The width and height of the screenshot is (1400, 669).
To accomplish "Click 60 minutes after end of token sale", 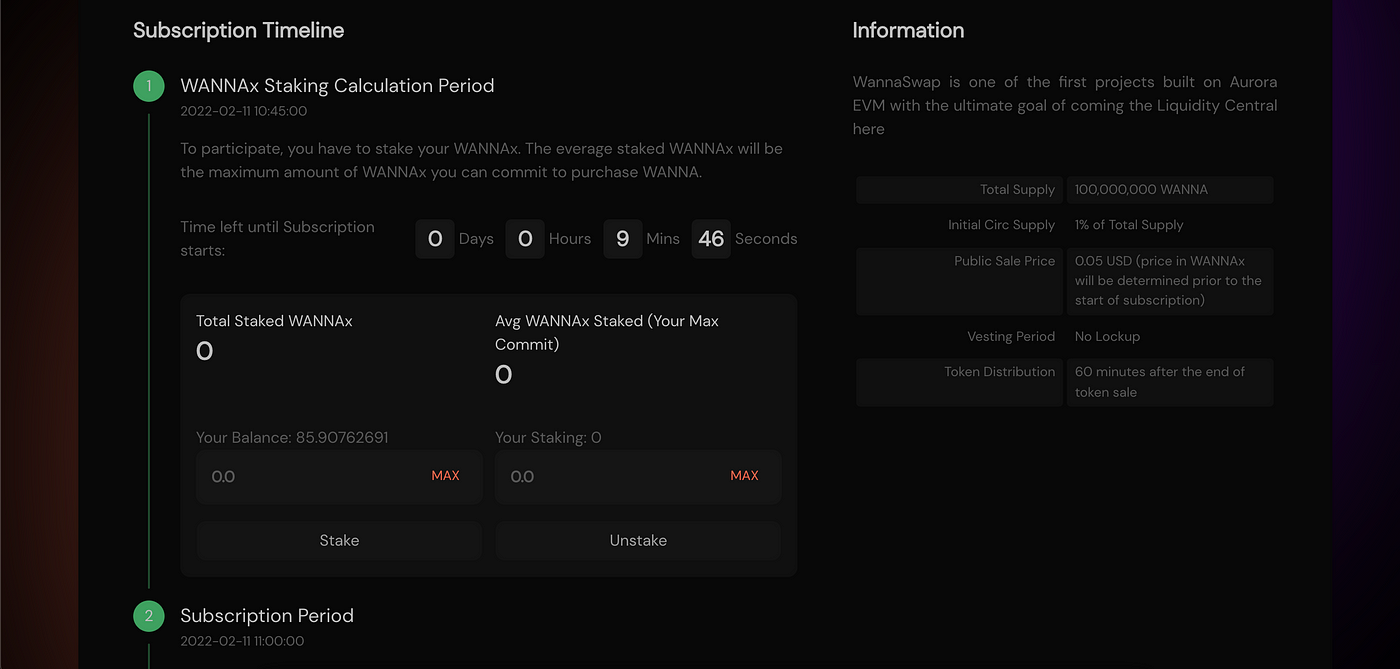I will click(1160, 382).
